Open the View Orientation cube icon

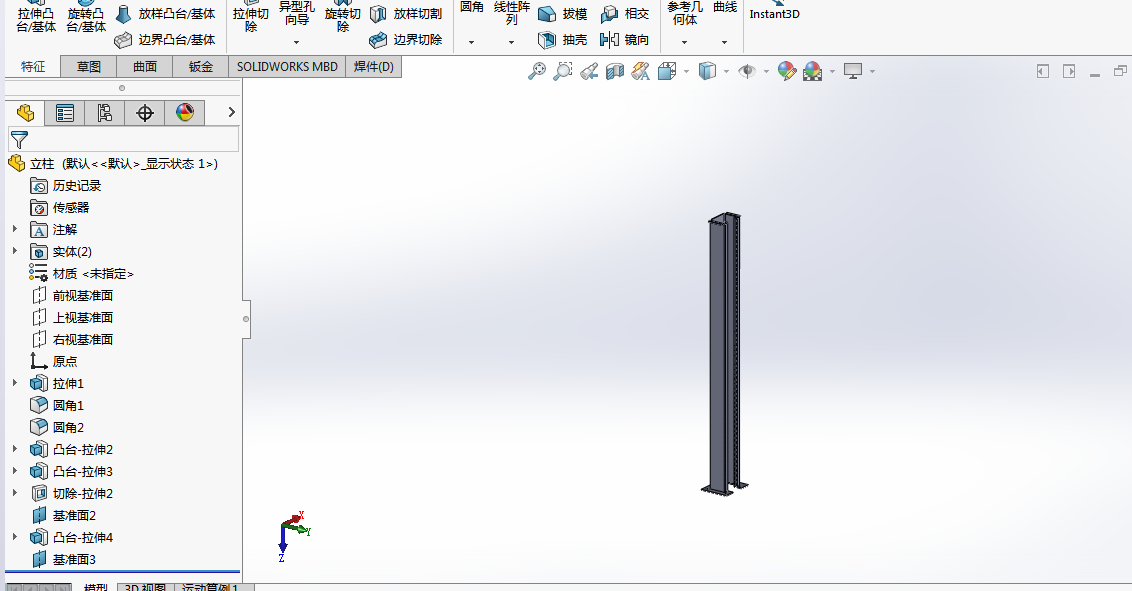click(x=666, y=71)
